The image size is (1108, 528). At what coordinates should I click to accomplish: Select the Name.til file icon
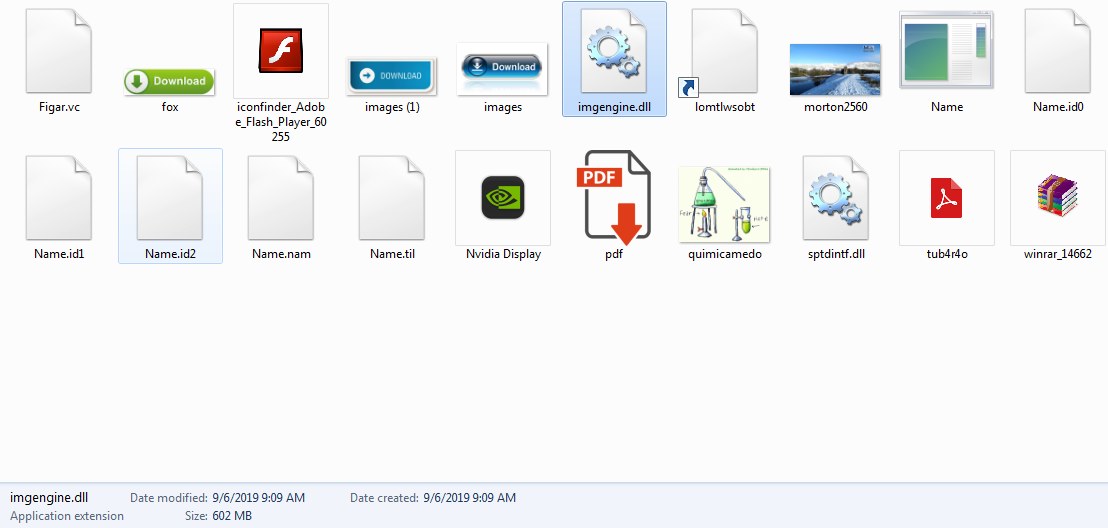tap(391, 198)
